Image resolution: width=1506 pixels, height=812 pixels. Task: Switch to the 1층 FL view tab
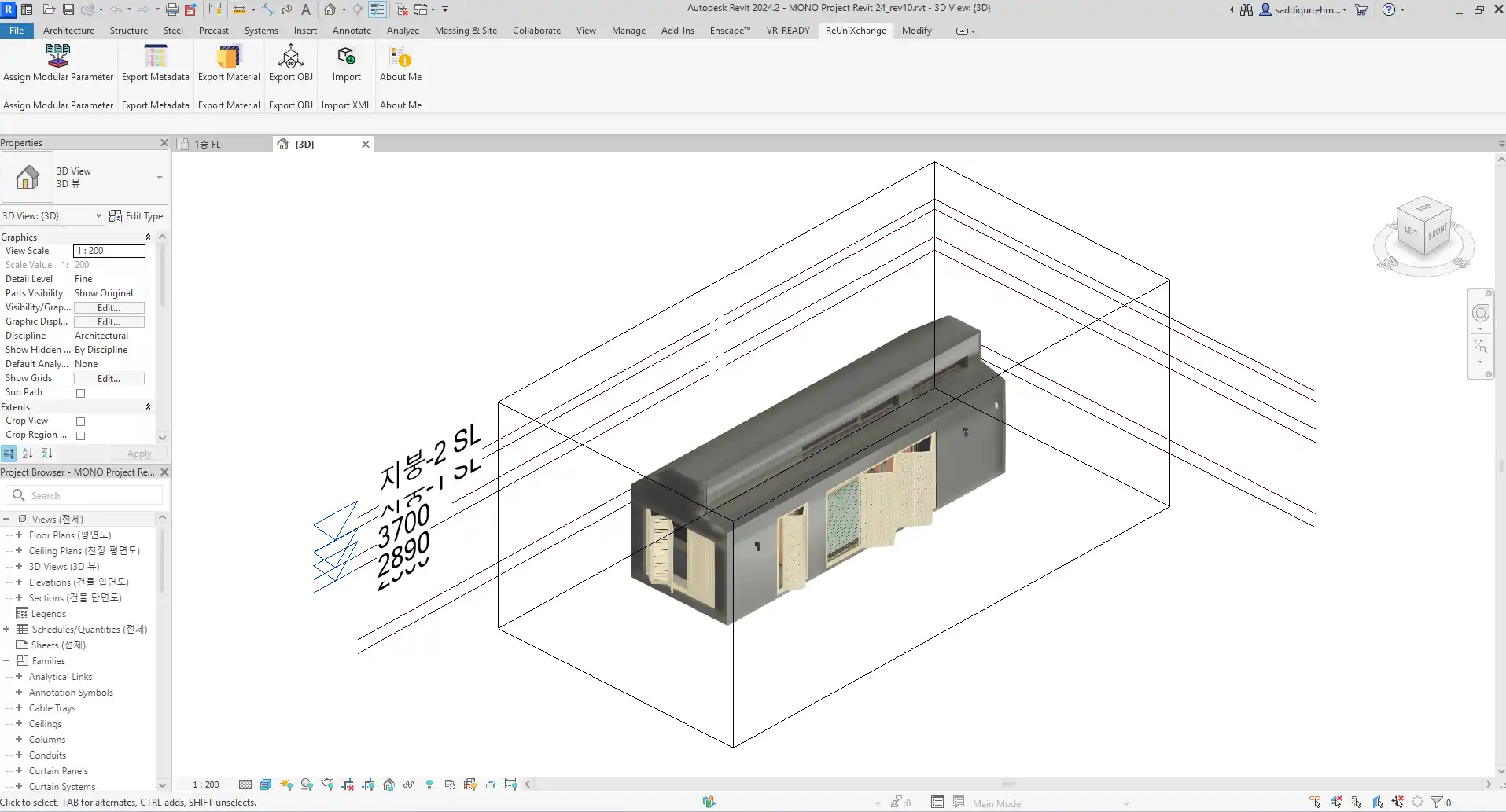point(208,145)
